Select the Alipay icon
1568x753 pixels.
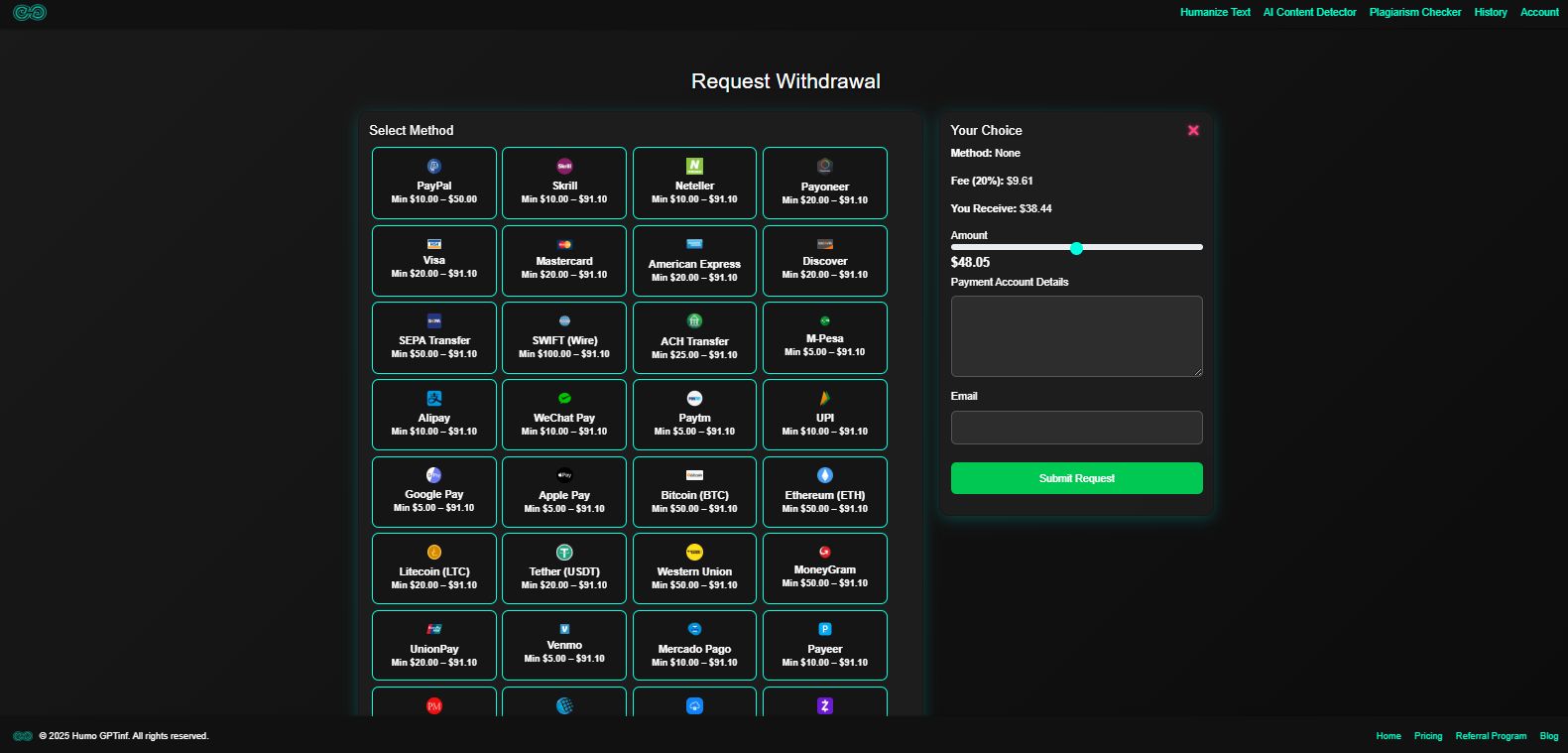coord(433,398)
